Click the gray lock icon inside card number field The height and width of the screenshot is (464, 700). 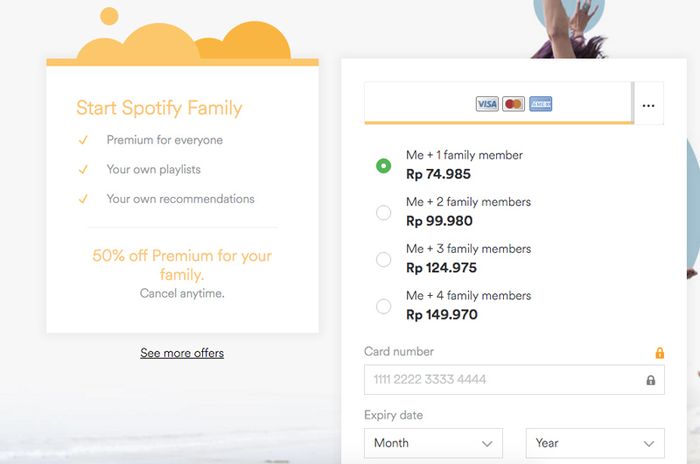(x=650, y=380)
